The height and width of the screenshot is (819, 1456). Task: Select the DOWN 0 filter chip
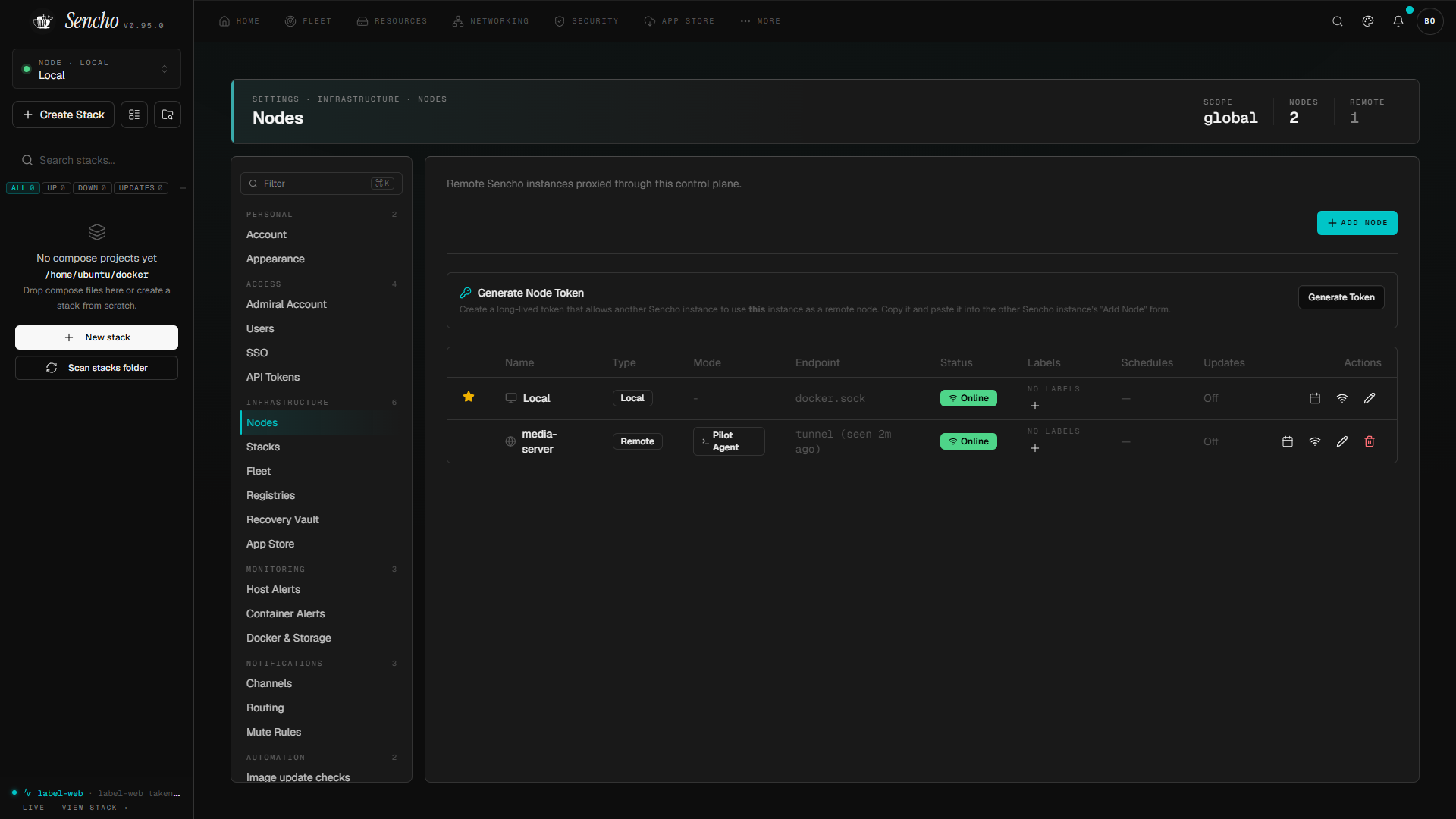93,188
